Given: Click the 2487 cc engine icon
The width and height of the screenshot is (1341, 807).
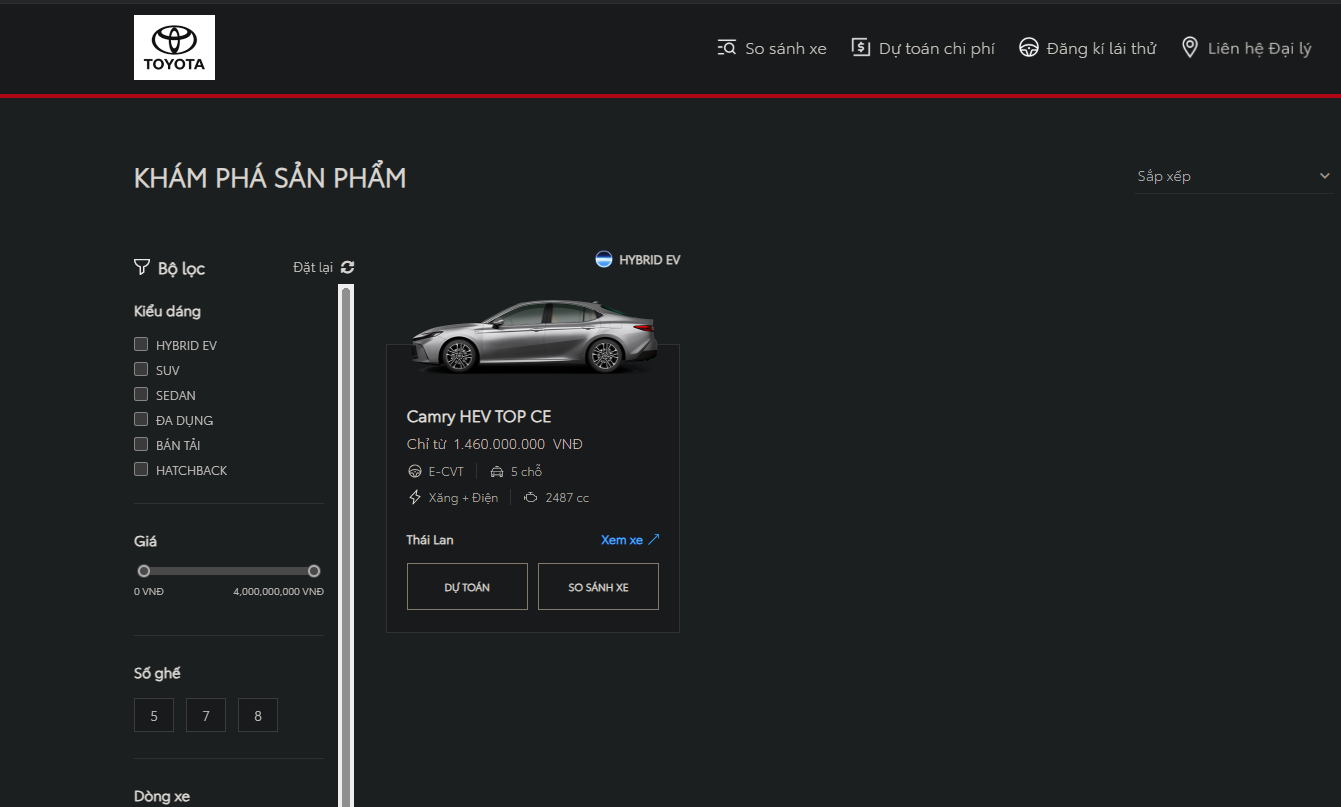Looking at the screenshot, I should coord(531,497).
